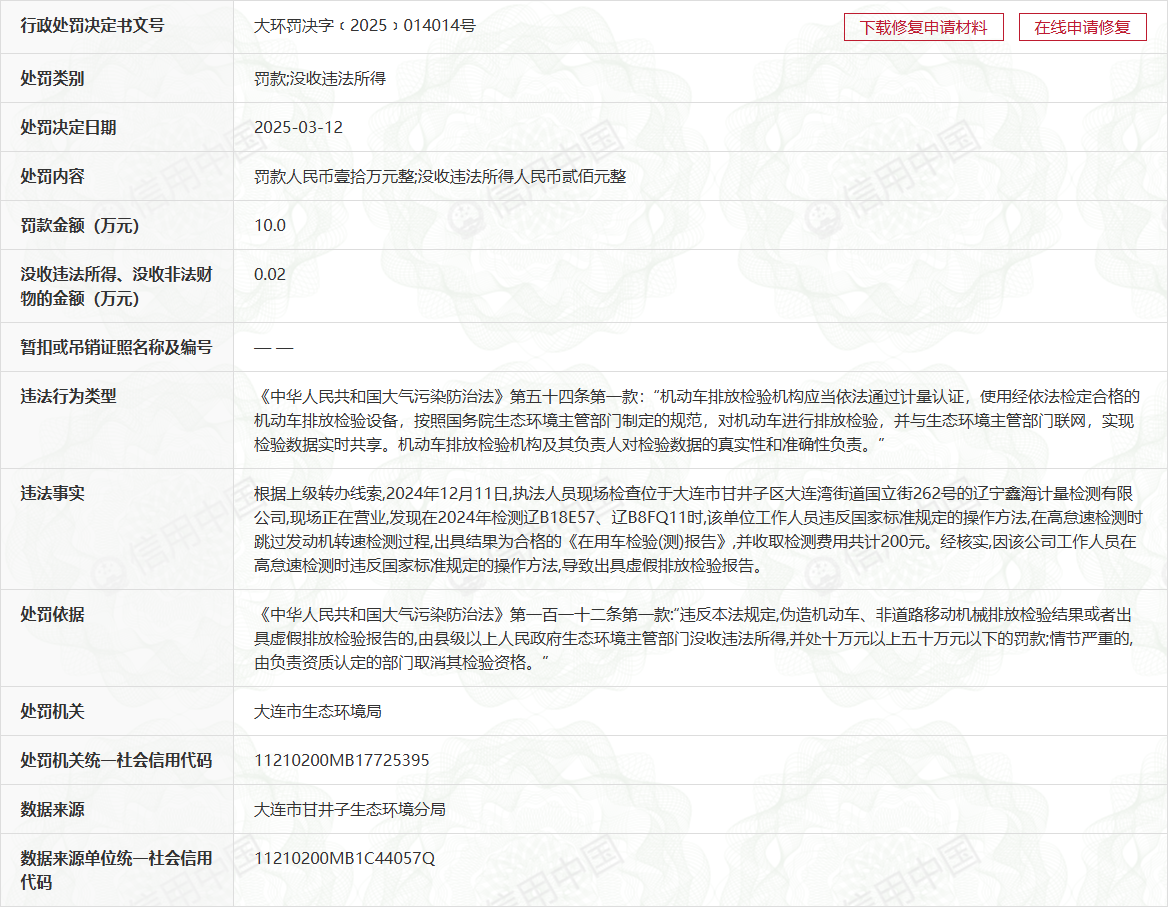Click the credit code 11210200MB1C44057Q
The height and width of the screenshot is (908, 1169).
(x=345, y=859)
